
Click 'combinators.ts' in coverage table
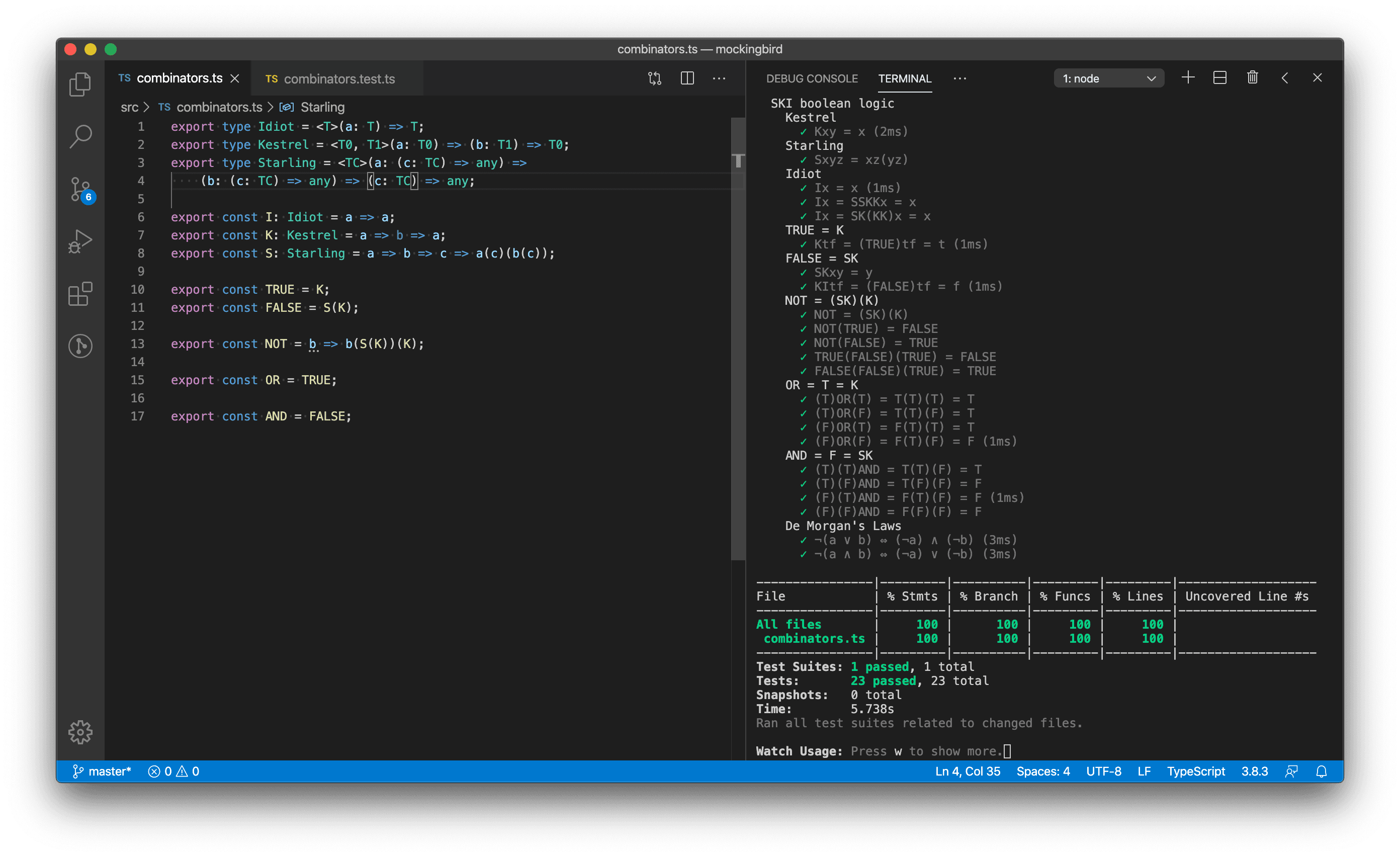[x=814, y=638]
